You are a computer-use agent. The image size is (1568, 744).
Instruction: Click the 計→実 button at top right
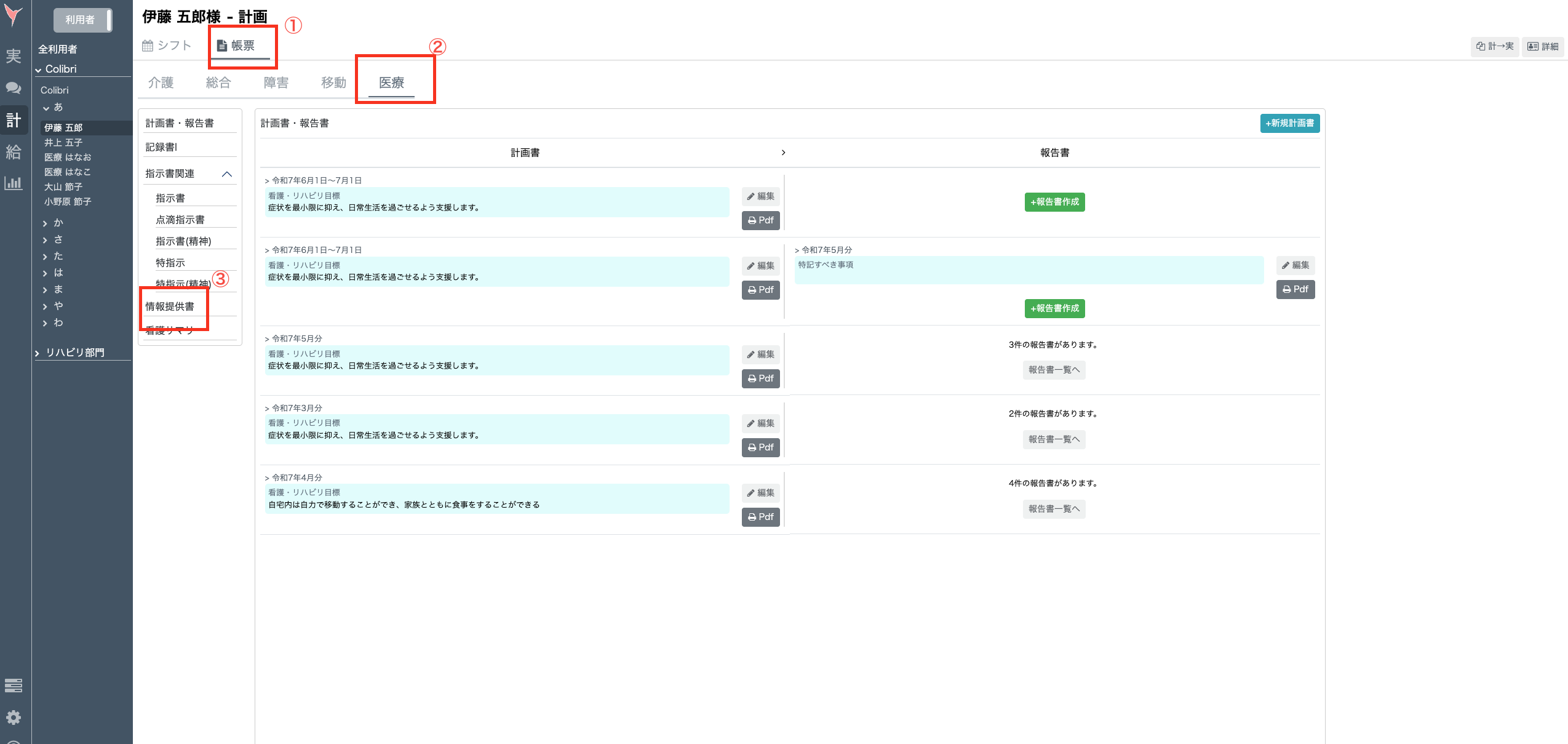(x=1495, y=46)
